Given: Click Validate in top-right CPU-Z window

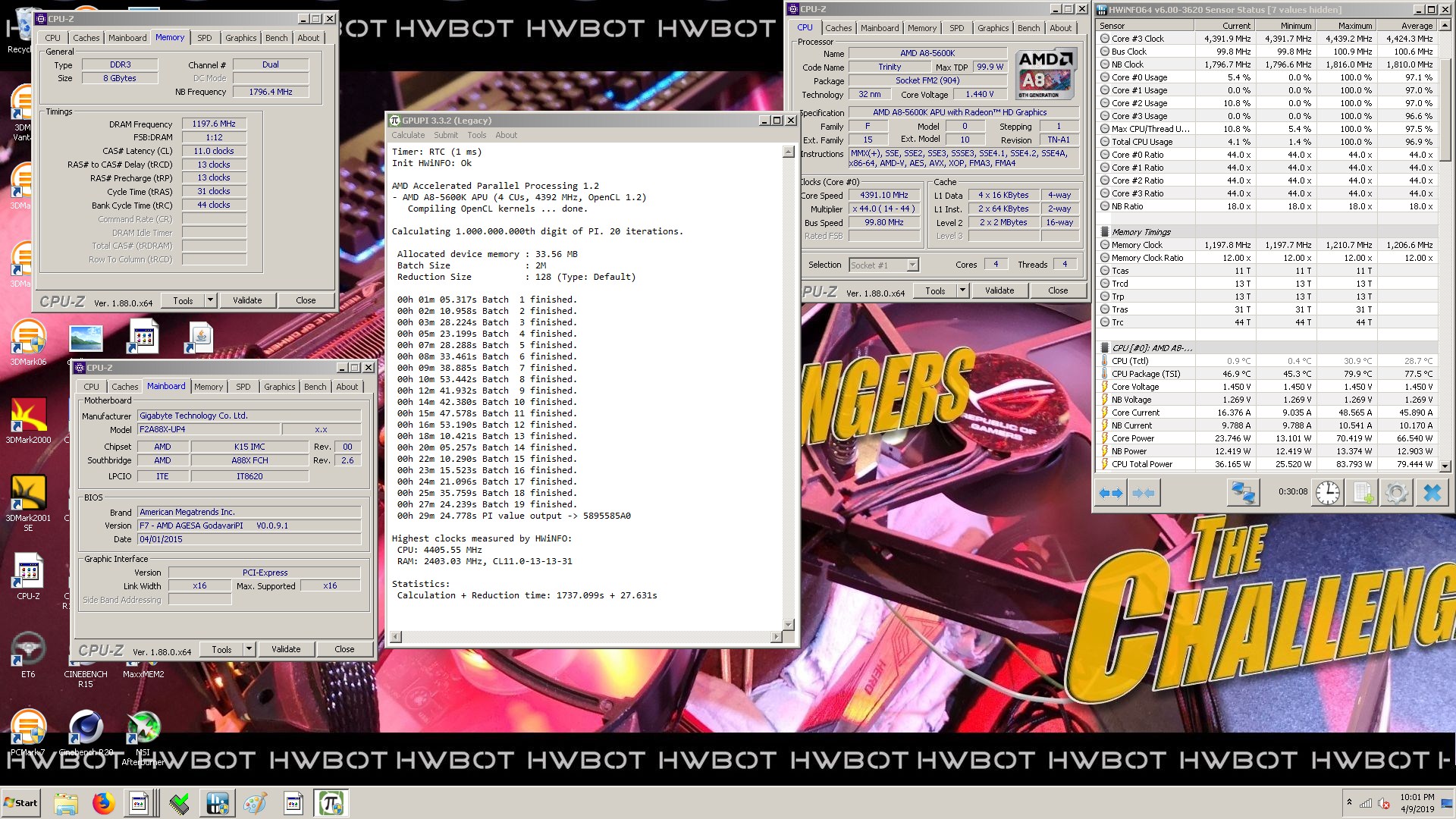Looking at the screenshot, I should point(999,290).
